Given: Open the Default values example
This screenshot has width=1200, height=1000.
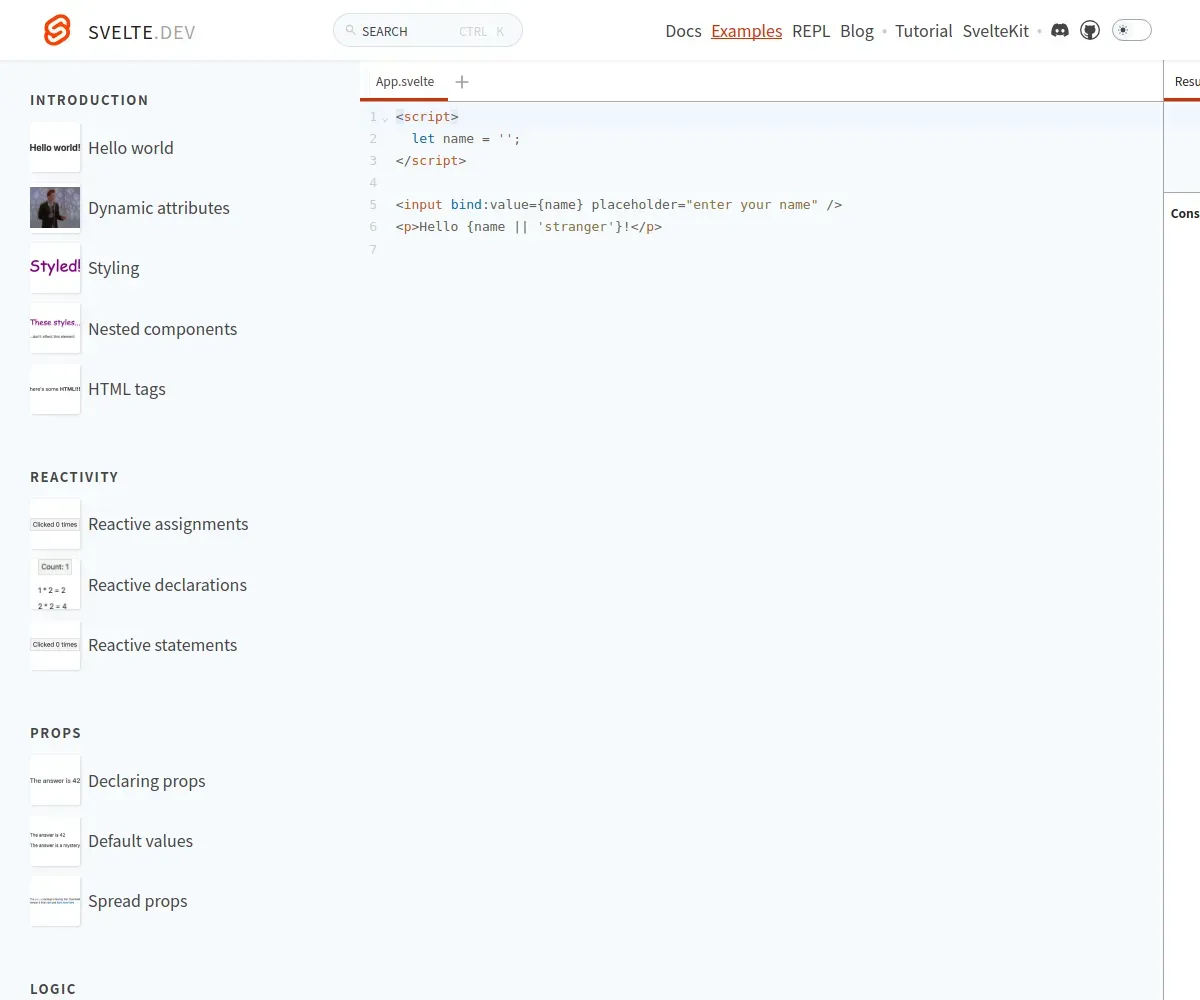Looking at the screenshot, I should (141, 841).
